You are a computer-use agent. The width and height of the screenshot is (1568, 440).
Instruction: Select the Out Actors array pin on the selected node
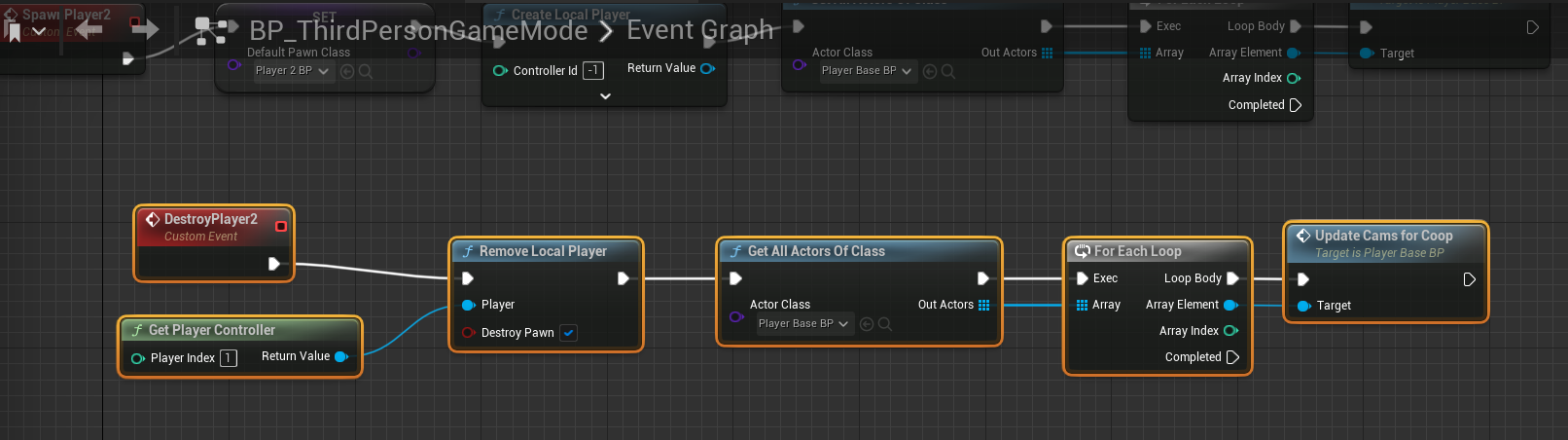pyautogui.click(x=984, y=305)
